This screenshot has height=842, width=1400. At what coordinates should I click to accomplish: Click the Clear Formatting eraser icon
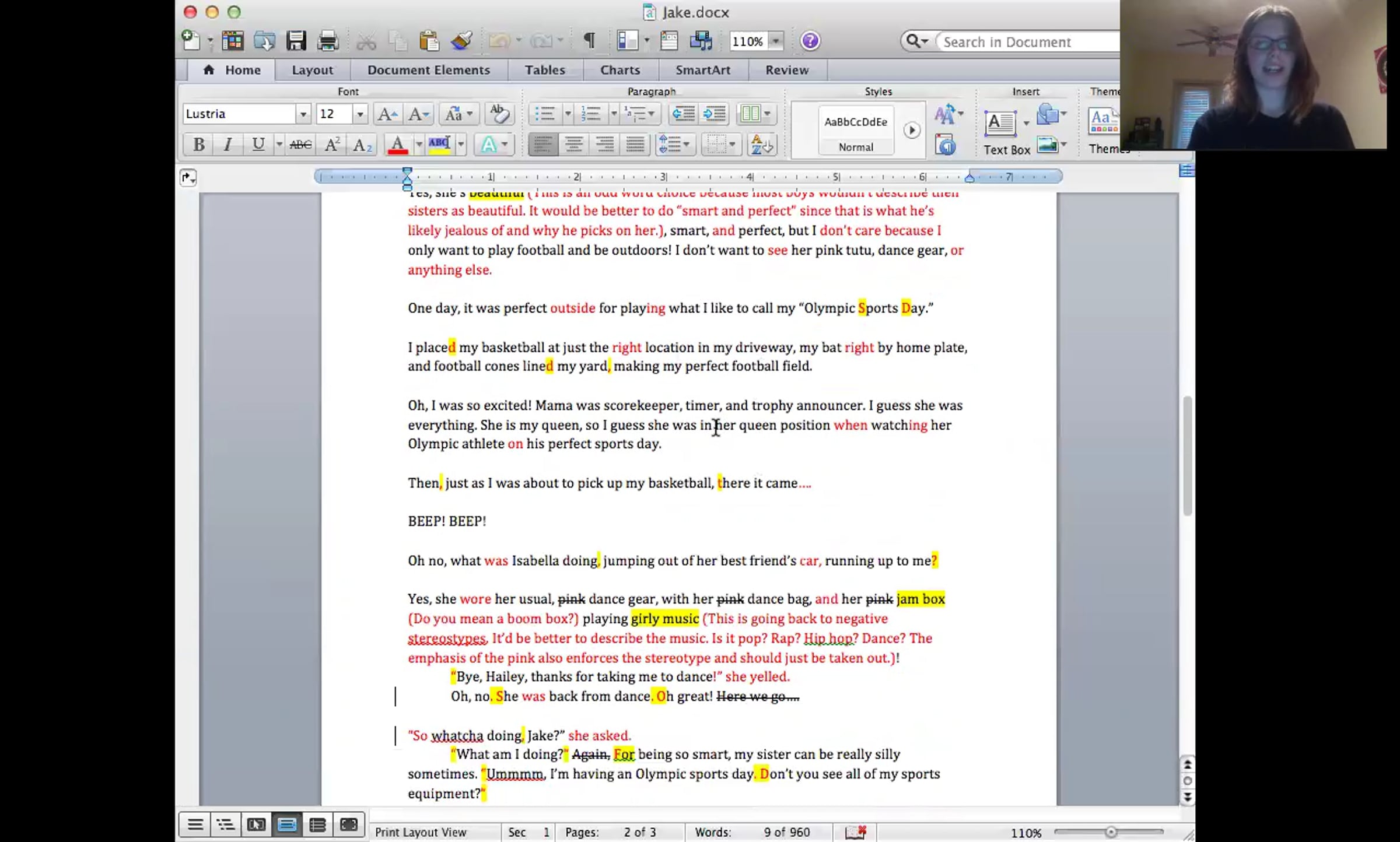coord(499,114)
